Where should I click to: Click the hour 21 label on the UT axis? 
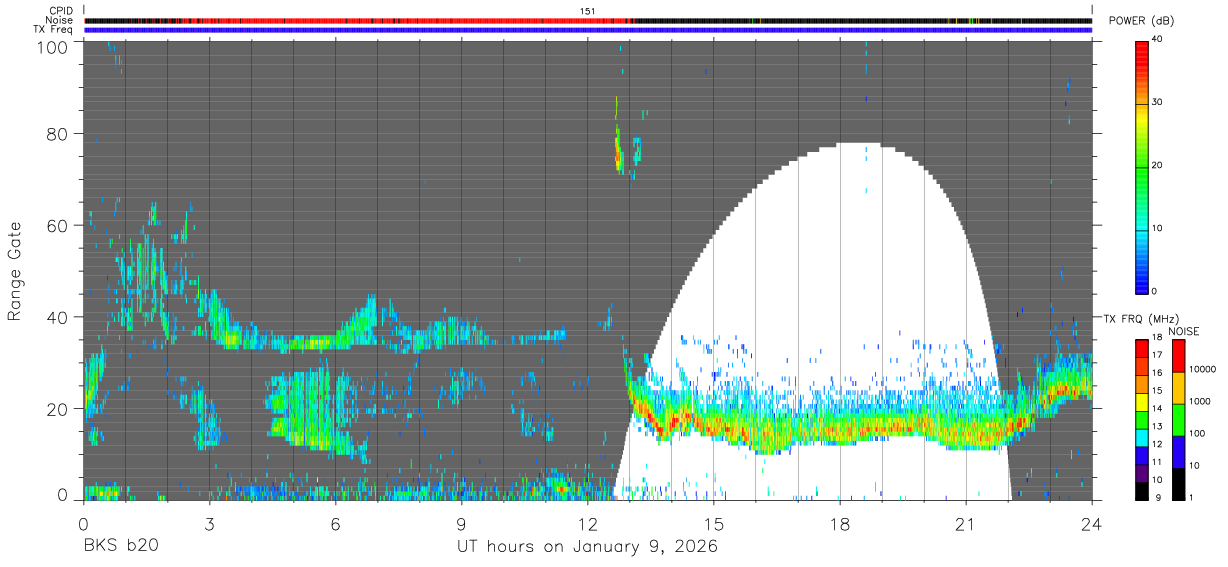pyautogui.click(x=966, y=524)
